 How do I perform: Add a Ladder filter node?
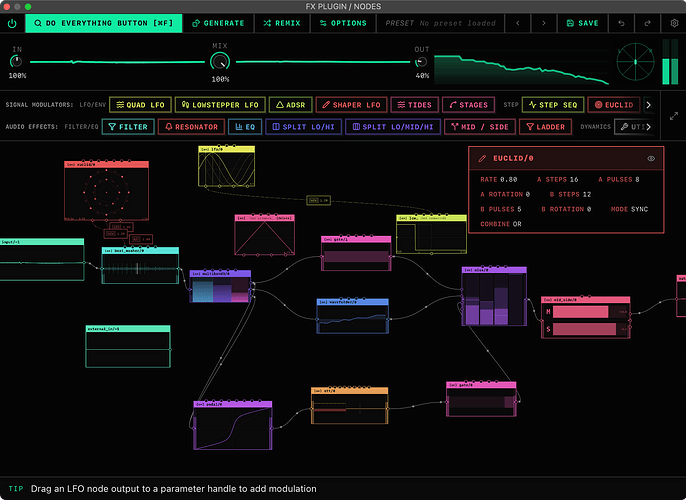click(546, 127)
